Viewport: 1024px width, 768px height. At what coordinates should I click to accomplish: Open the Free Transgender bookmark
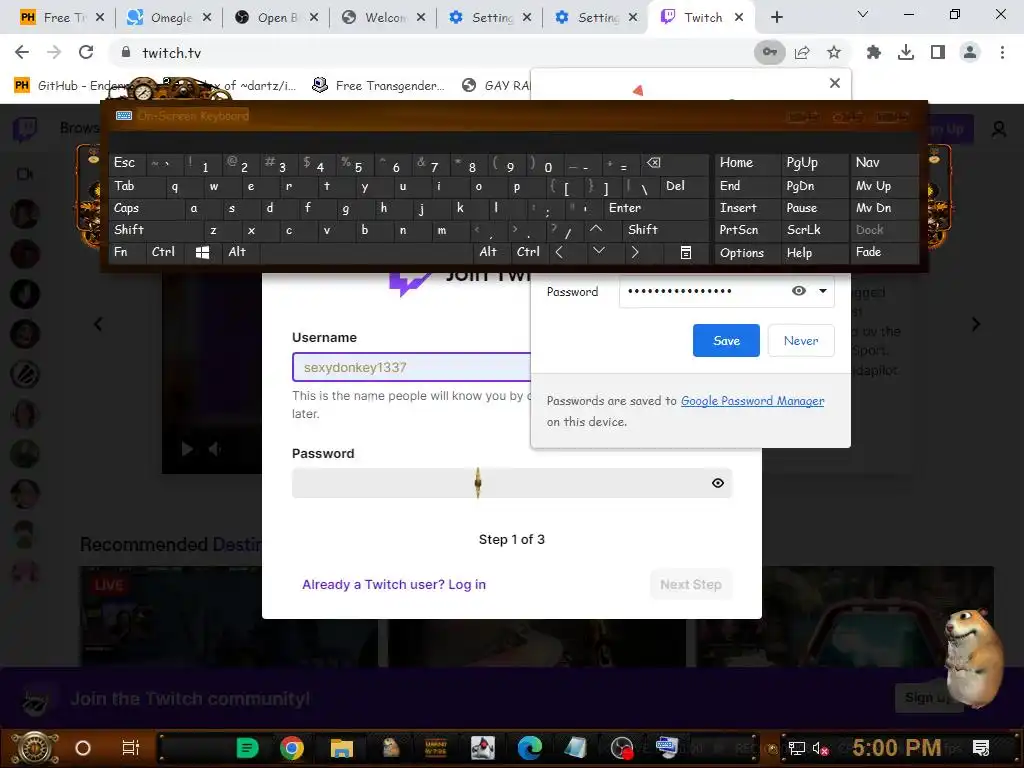point(379,86)
